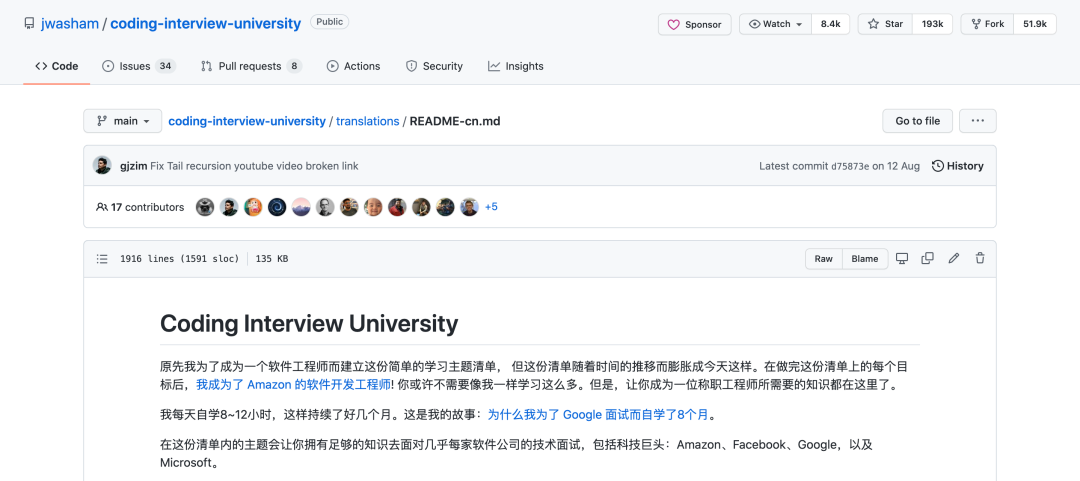Open Amazon 软件开发工程师 link
Image resolution: width=1080 pixels, height=481 pixels.
click(x=293, y=385)
